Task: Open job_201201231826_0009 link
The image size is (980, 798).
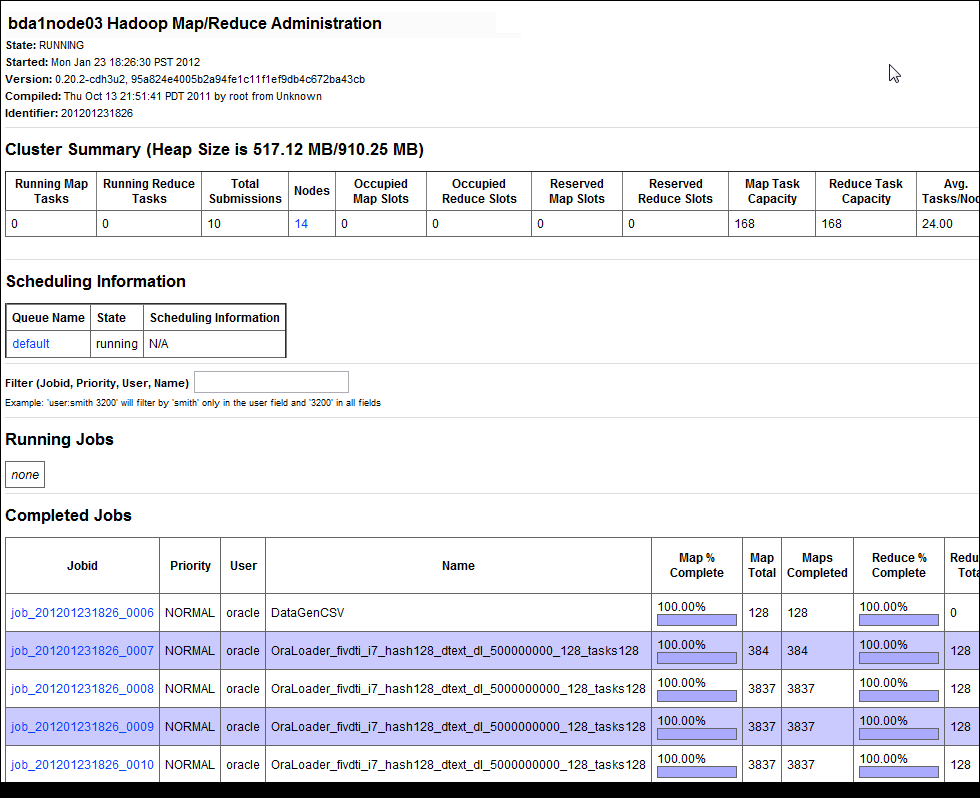Action: (82, 727)
